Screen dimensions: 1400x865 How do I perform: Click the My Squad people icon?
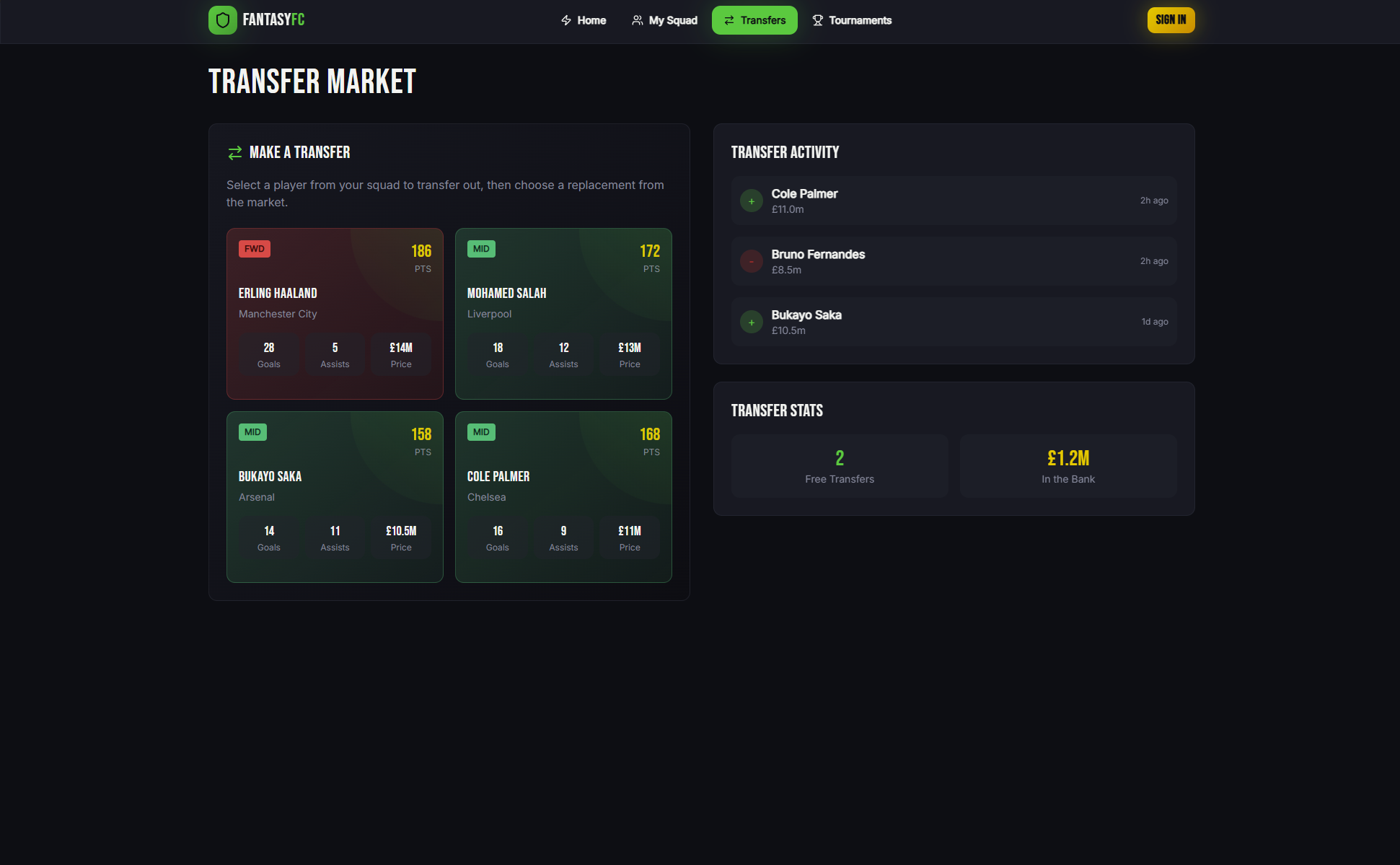[637, 20]
